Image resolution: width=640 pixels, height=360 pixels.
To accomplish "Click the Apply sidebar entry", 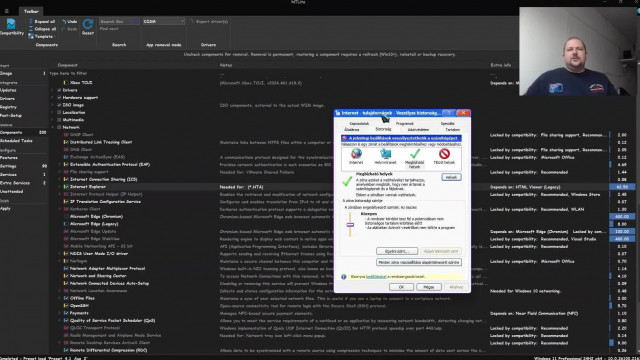I will click(x=5, y=208).
